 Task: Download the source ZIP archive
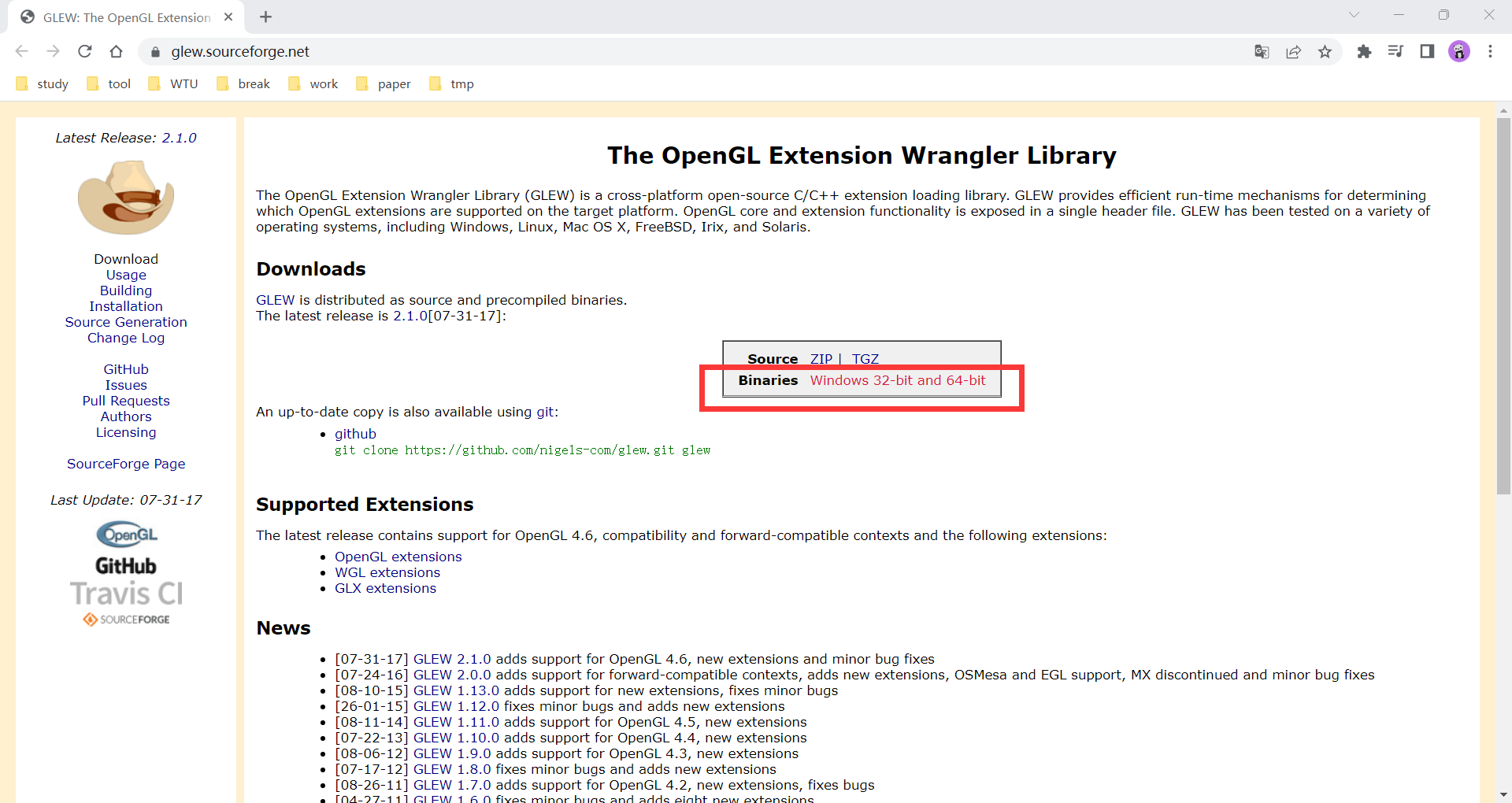point(821,359)
